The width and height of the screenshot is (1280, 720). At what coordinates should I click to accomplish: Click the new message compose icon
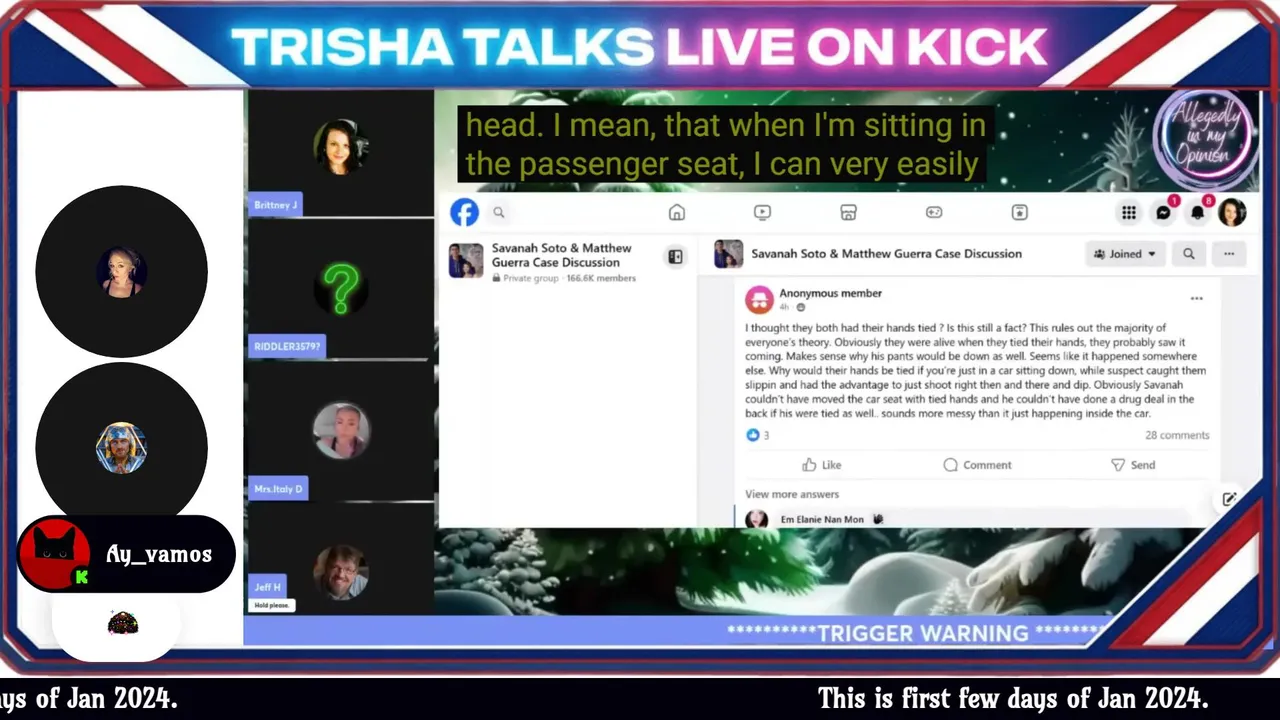[x=1229, y=499]
